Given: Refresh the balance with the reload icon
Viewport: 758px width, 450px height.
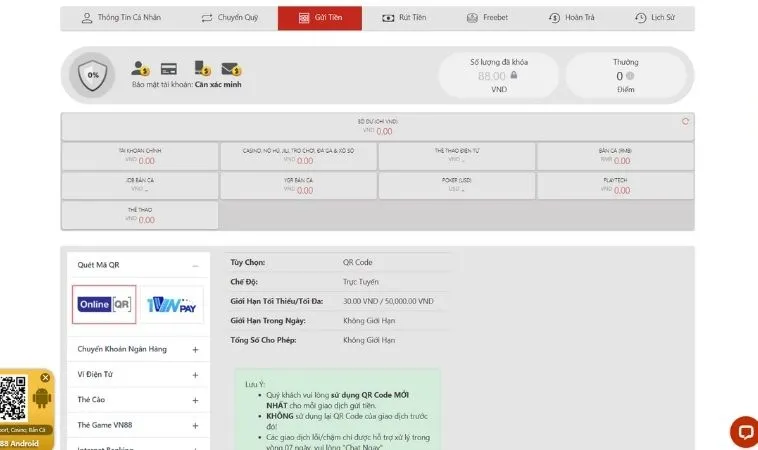Looking at the screenshot, I should 685,121.
